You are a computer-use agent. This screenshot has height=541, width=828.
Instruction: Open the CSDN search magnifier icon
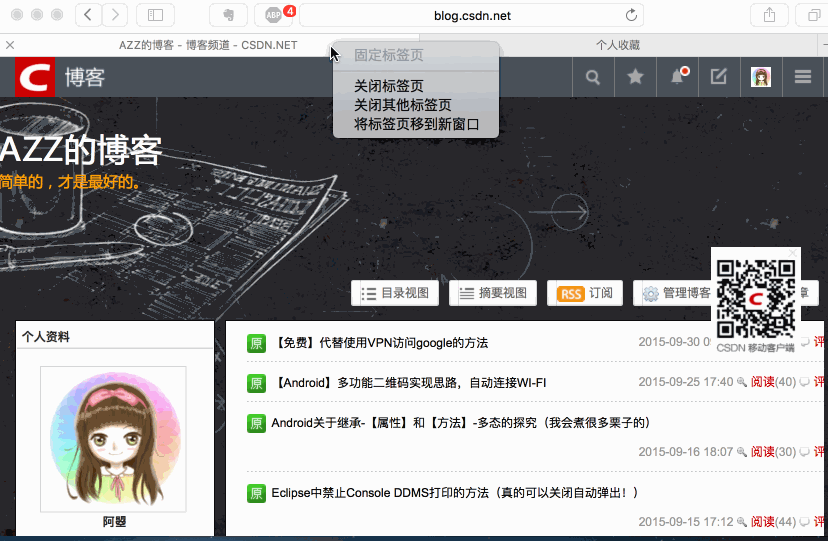coord(593,77)
